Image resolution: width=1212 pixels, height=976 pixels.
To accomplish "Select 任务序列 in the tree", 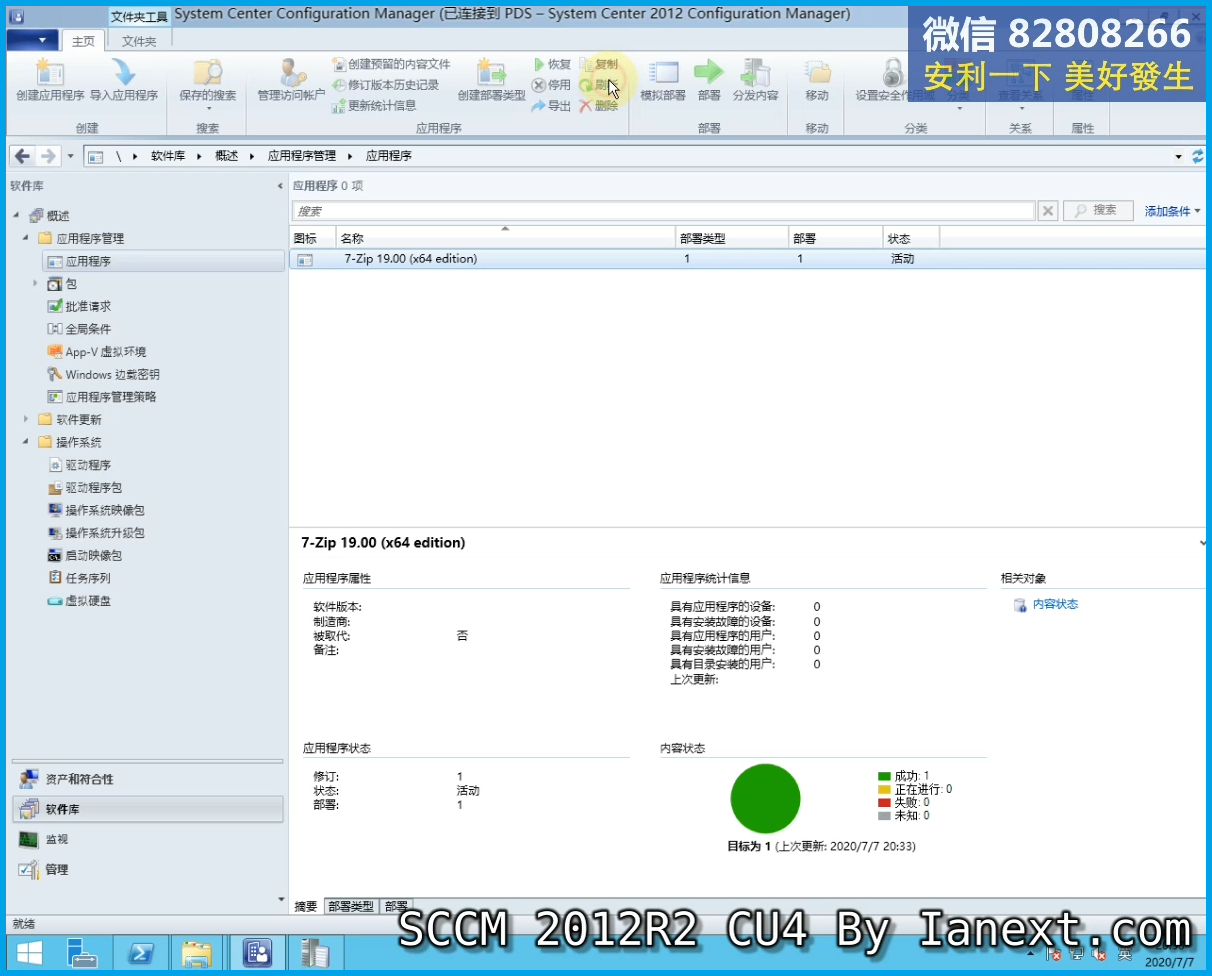I will coord(88,578).
